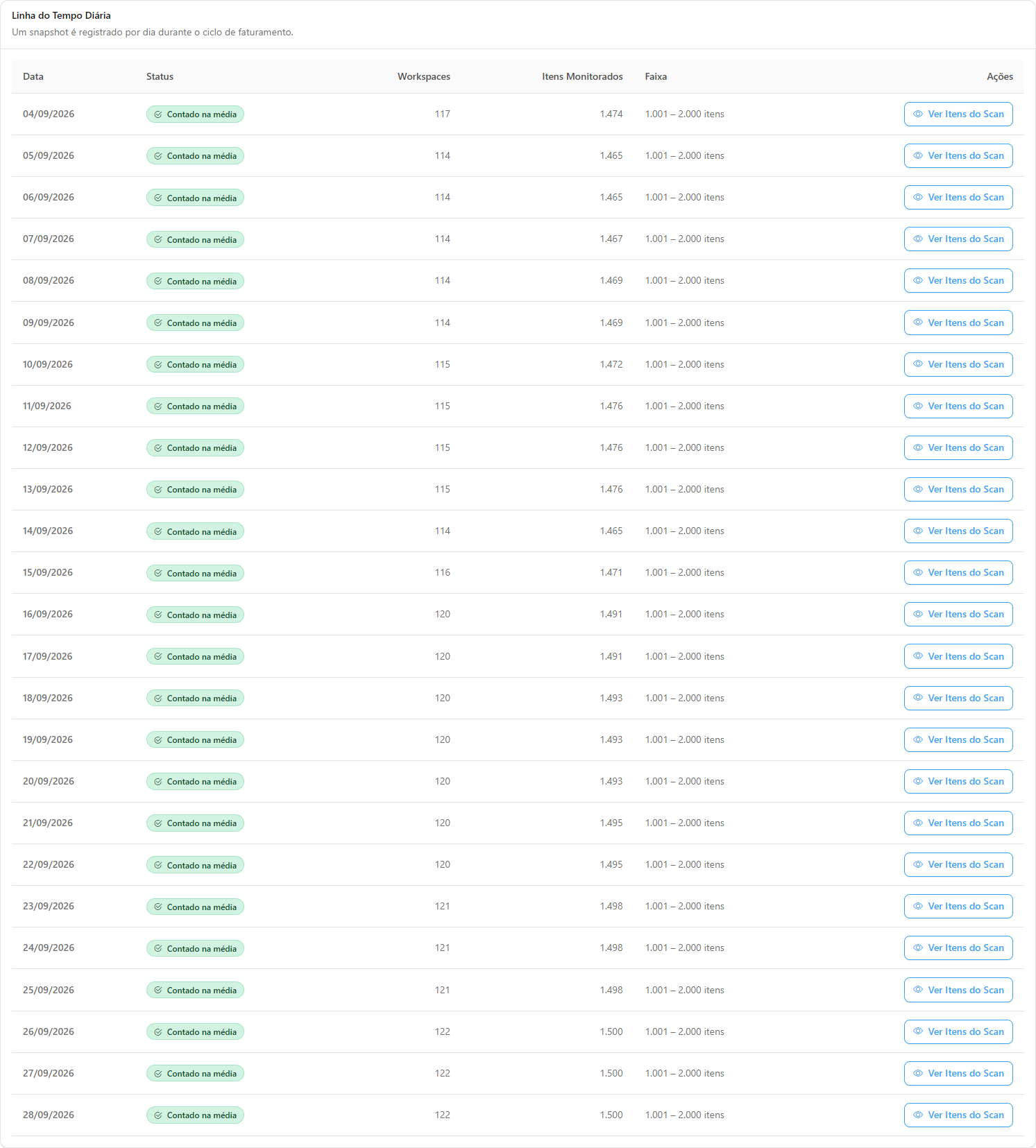Open Ver Itens do Scan for 28/09/2026
This screenshot has height=1148, width=1036.
pos(958,1115)
